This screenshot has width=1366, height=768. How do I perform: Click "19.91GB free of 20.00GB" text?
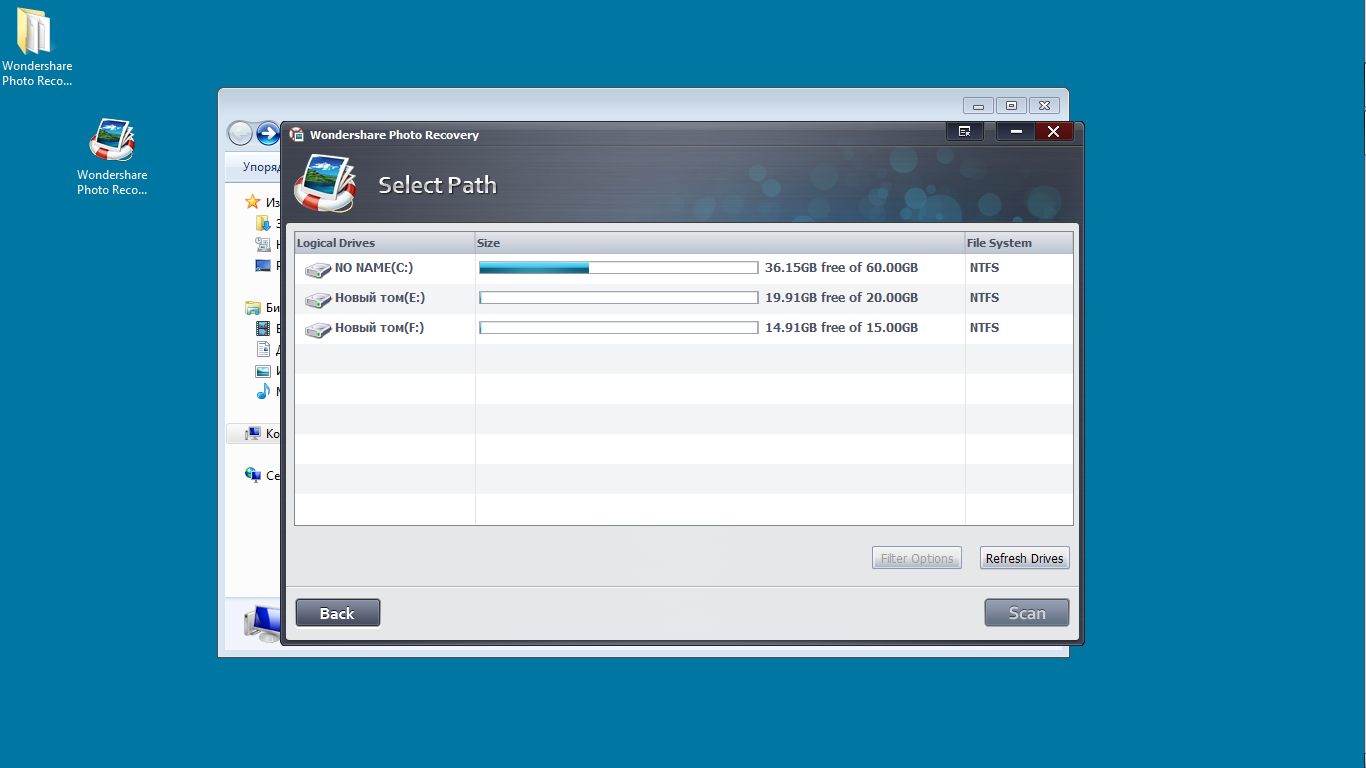click(841, 298)
